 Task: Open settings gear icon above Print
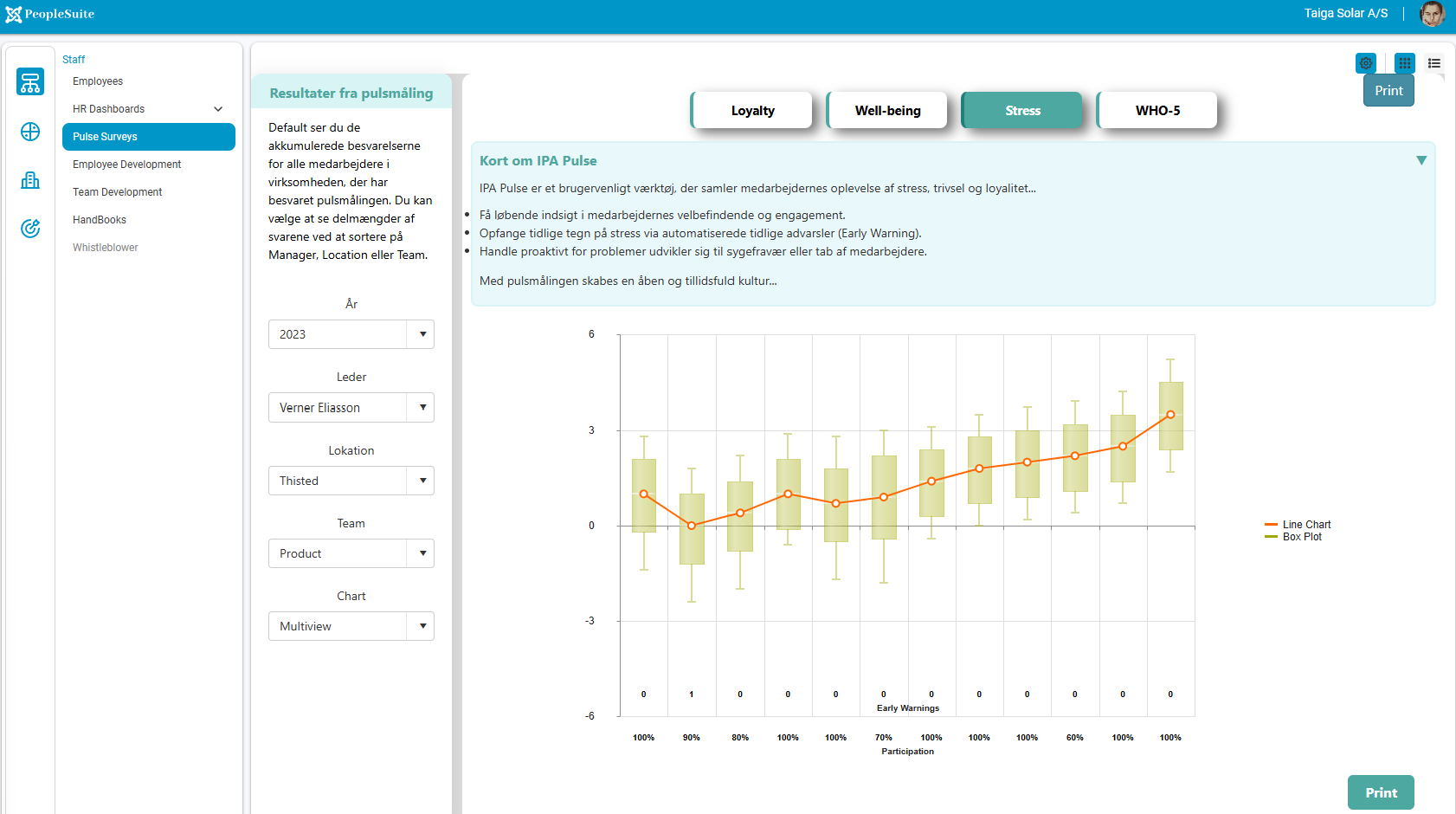pyautogui.click(x=1365, y=63)
